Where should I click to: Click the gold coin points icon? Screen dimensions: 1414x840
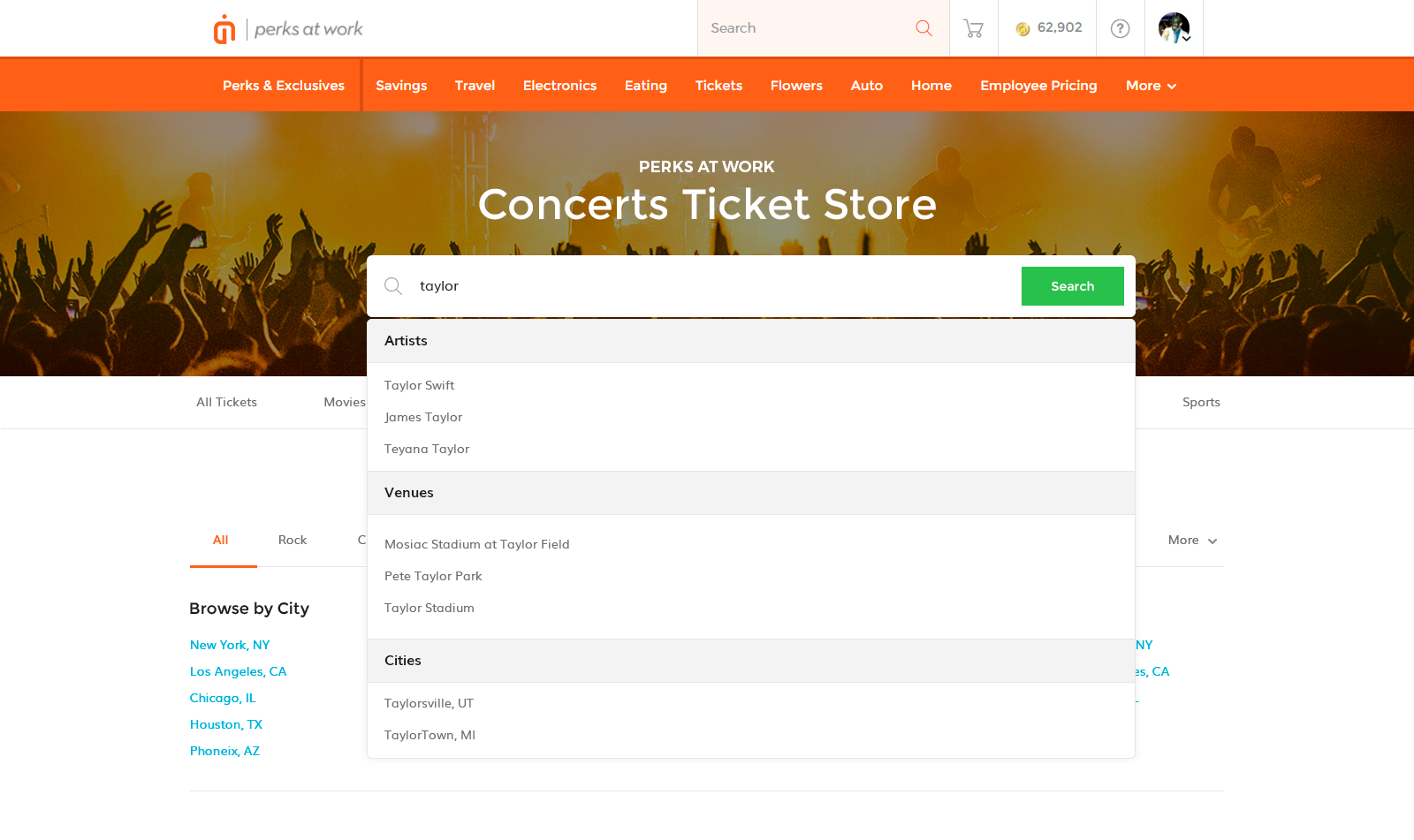tap(1022, 29)
